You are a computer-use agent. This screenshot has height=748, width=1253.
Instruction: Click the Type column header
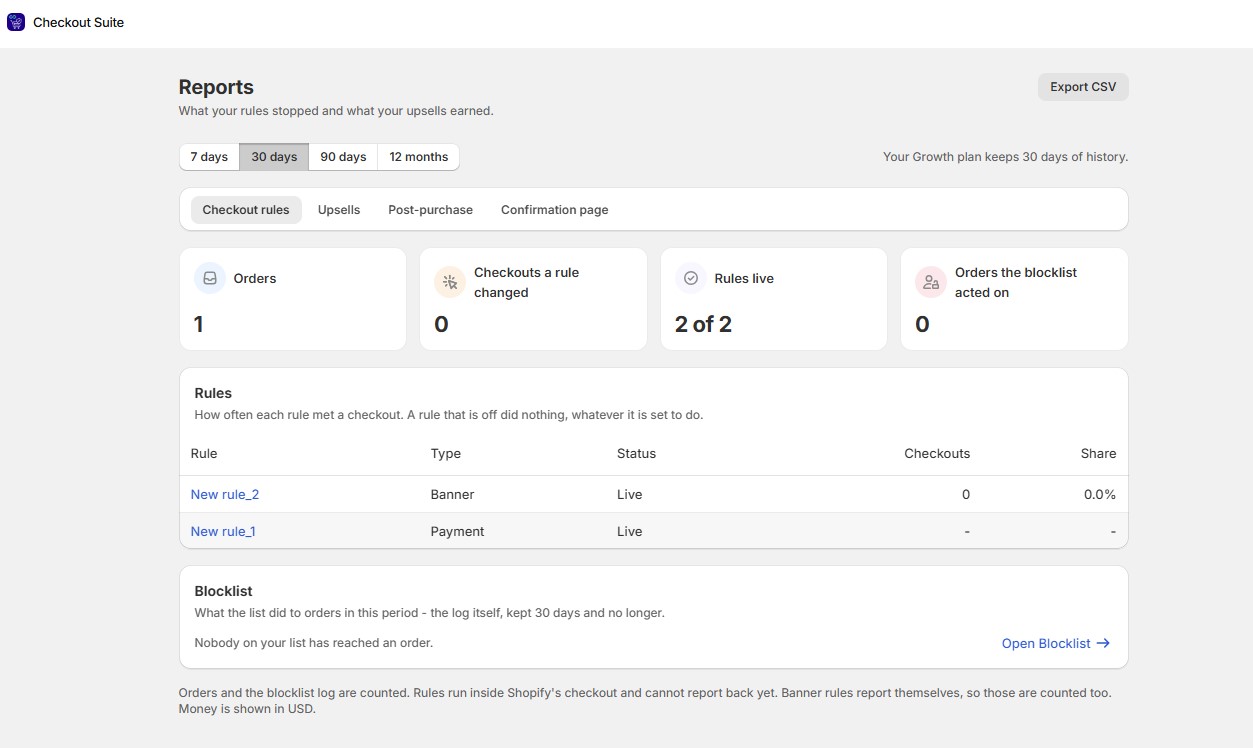(446, 453)
